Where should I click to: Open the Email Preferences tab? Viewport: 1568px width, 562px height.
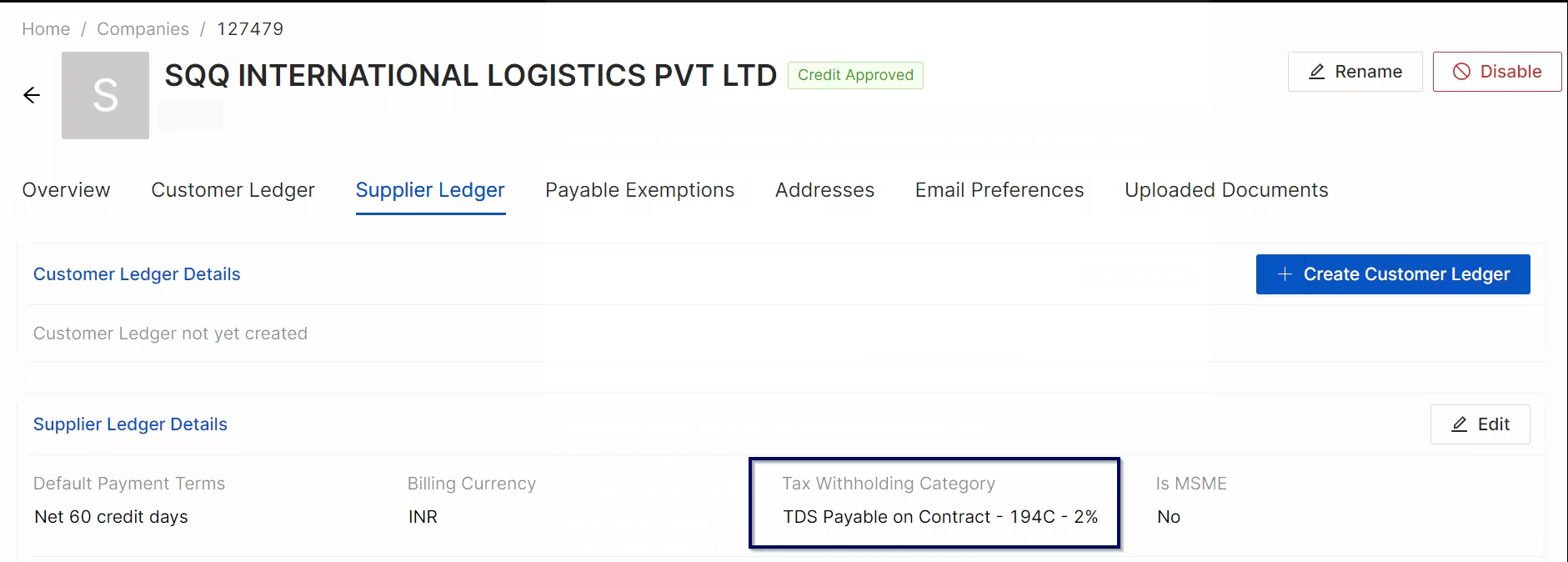pyautogui.click(x=999, y=190)
